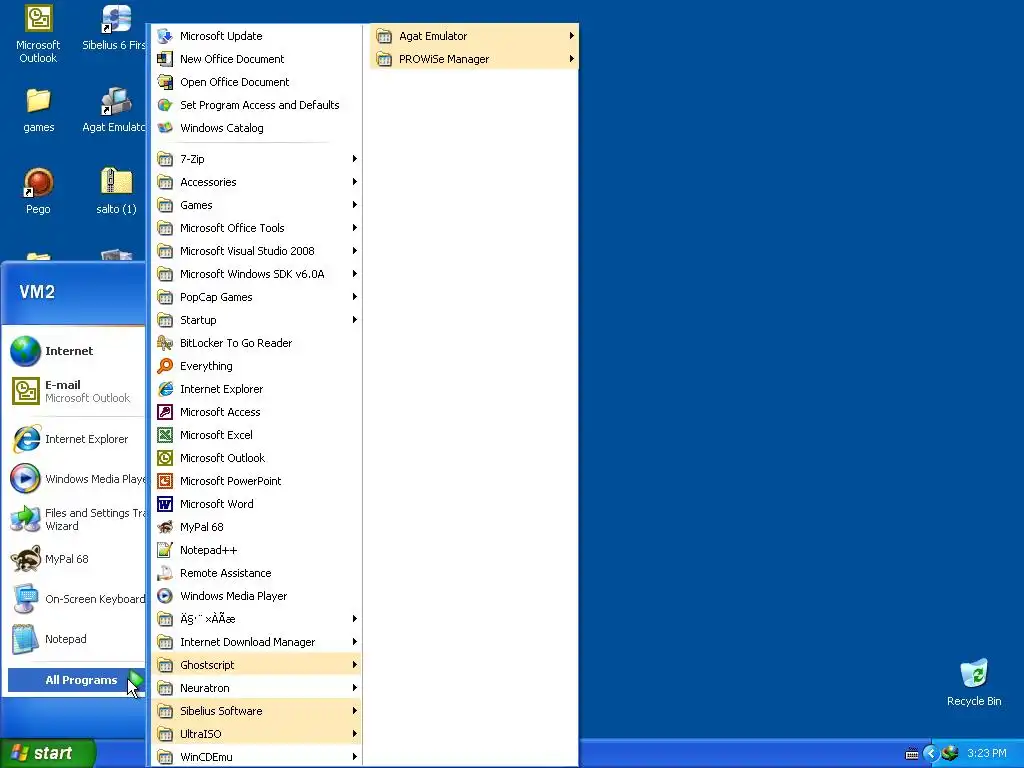
Task: Open the PROWiSe Manager submenu item
Action: [474, 59]
